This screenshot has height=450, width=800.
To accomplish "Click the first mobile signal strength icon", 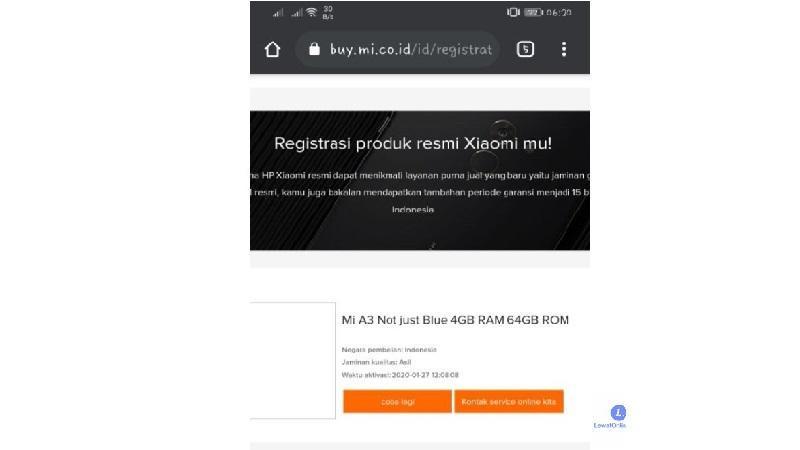I will pyautogui.click(x=278, y=13).
